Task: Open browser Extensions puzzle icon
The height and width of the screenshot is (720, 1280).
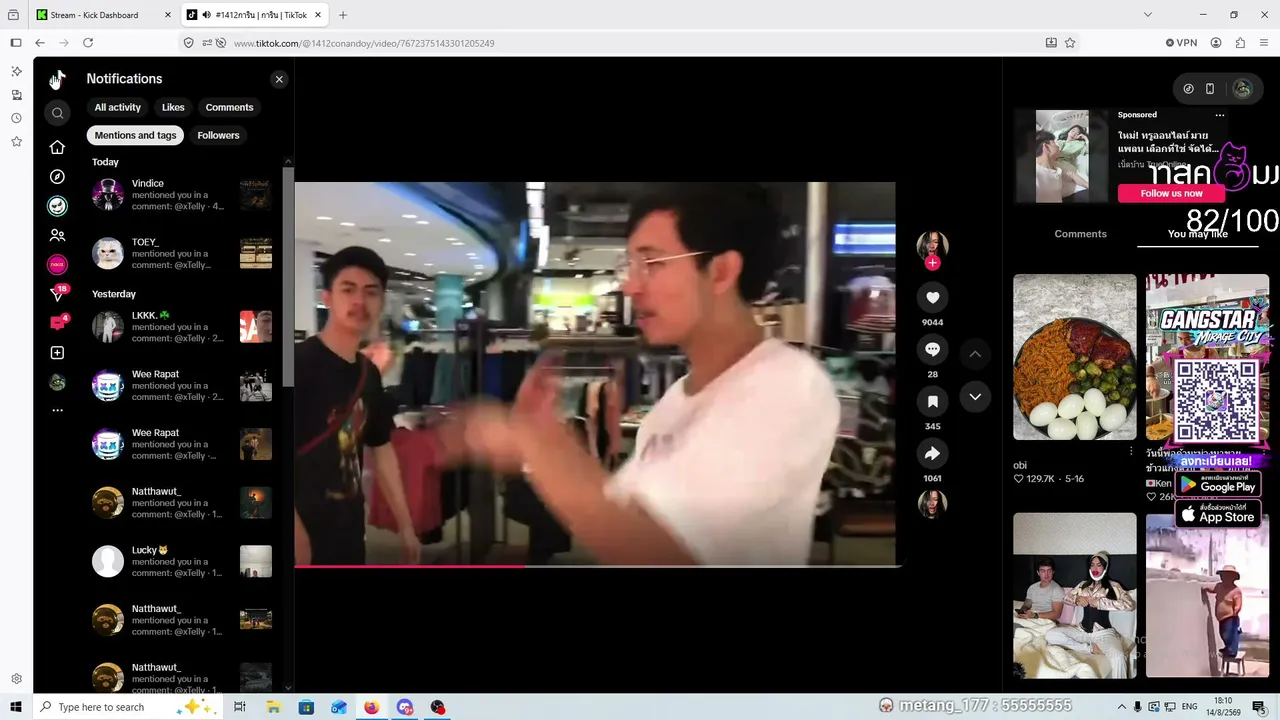Action: [x=1241, y=43]
